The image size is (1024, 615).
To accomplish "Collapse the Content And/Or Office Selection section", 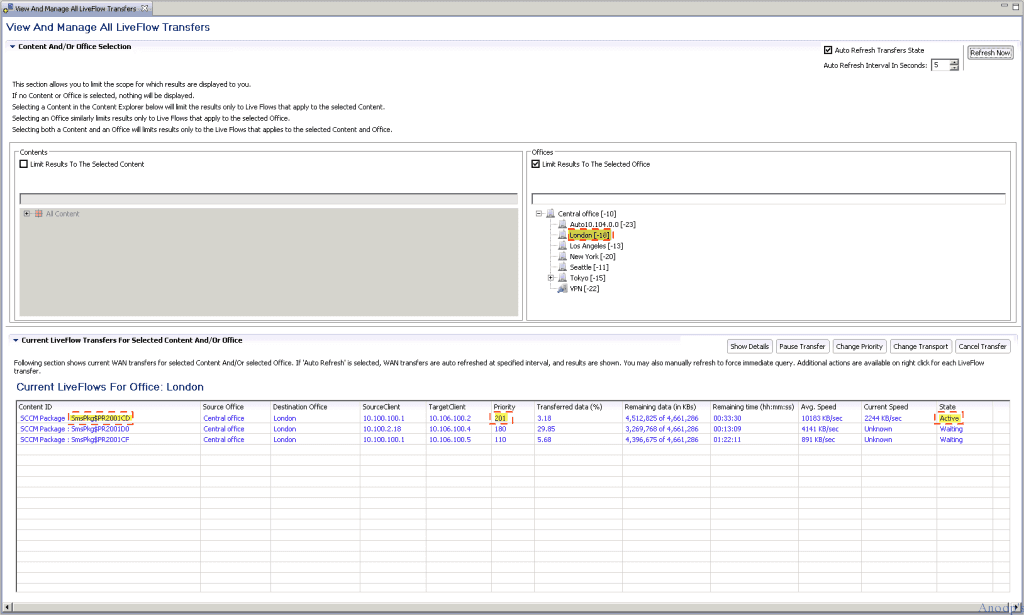I will point(13,47).
